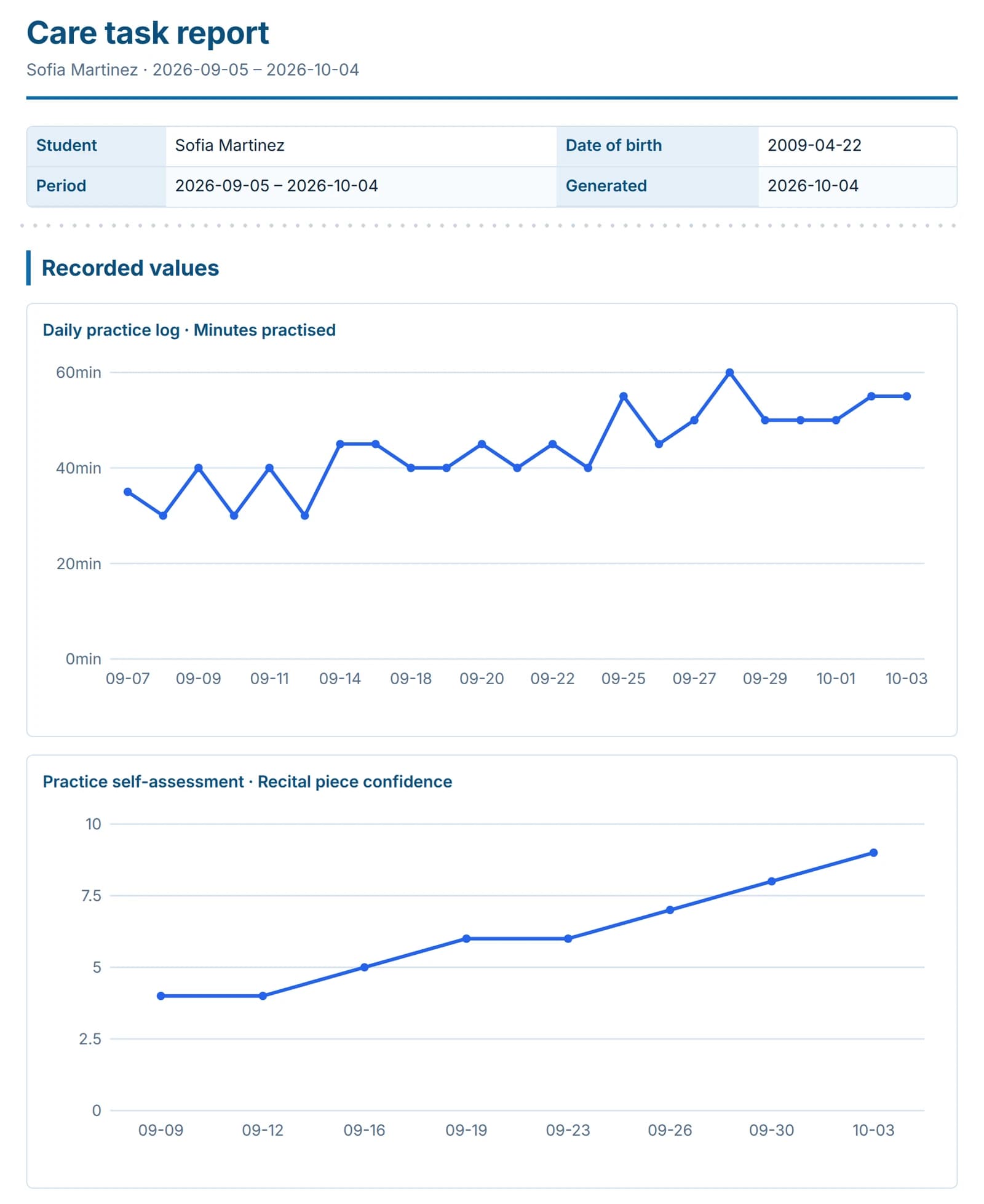
Task: Click the 40min y-axis label
Action: 79,468
